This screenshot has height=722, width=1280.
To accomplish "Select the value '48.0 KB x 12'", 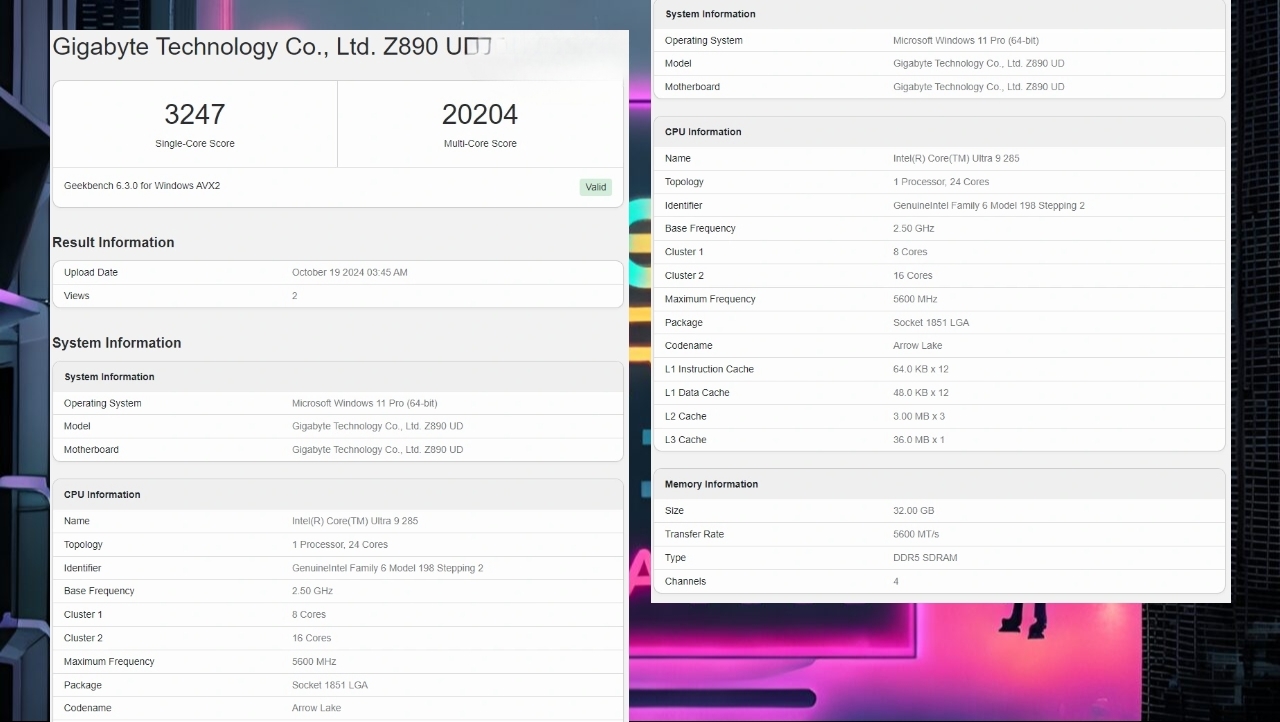I will pyautogui.click(x=921, y=393).
